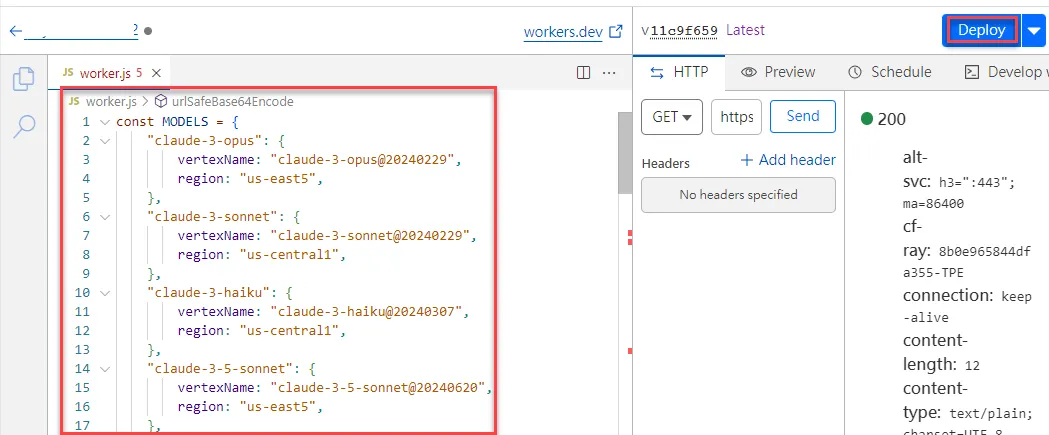The image size is (1049, 435).
Task: Collapse the const MODELS fold arrow on line 1
Action: pos(104,122)
